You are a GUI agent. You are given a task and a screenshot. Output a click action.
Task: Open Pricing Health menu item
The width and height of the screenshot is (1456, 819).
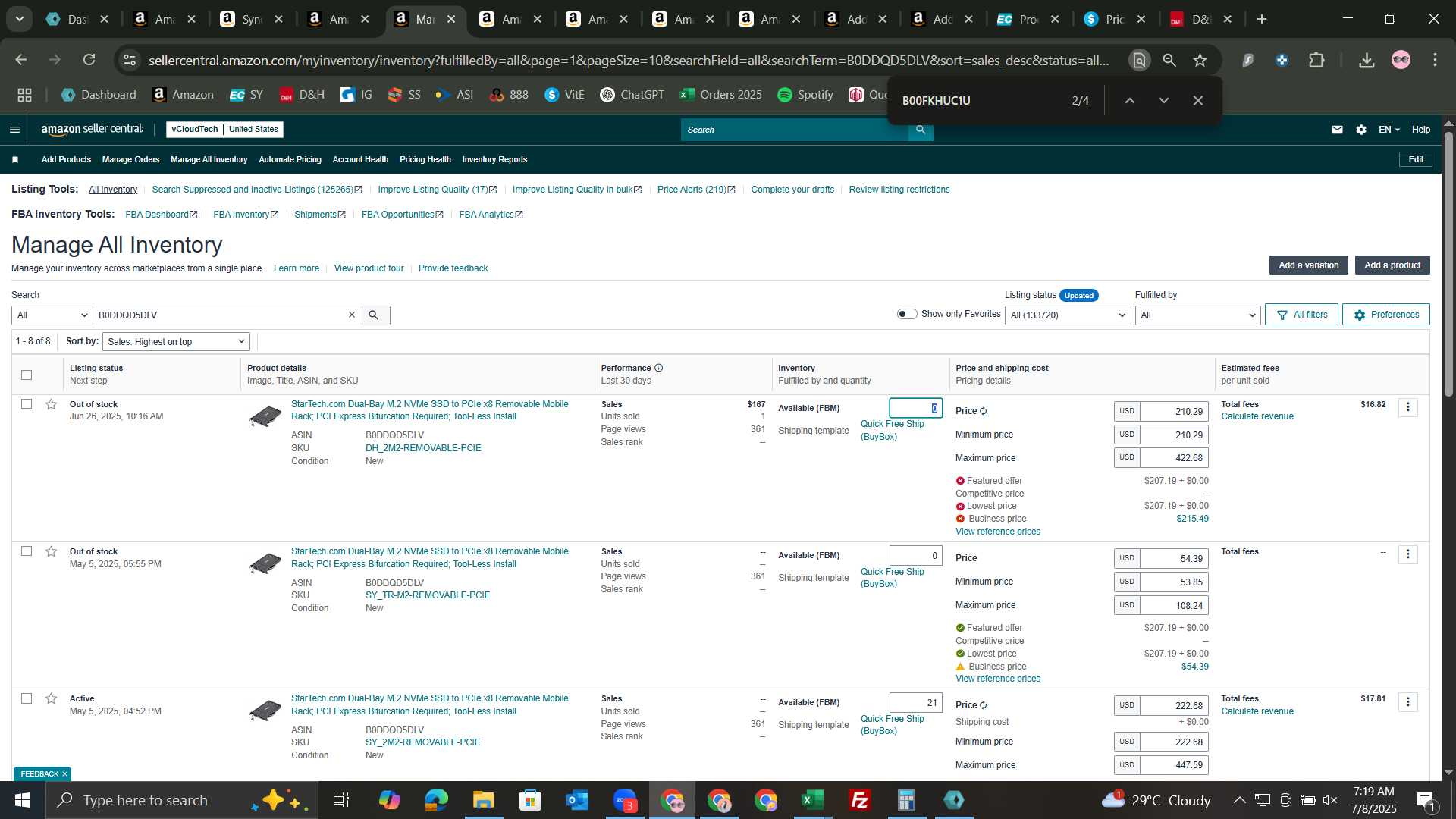coord(425,159)
